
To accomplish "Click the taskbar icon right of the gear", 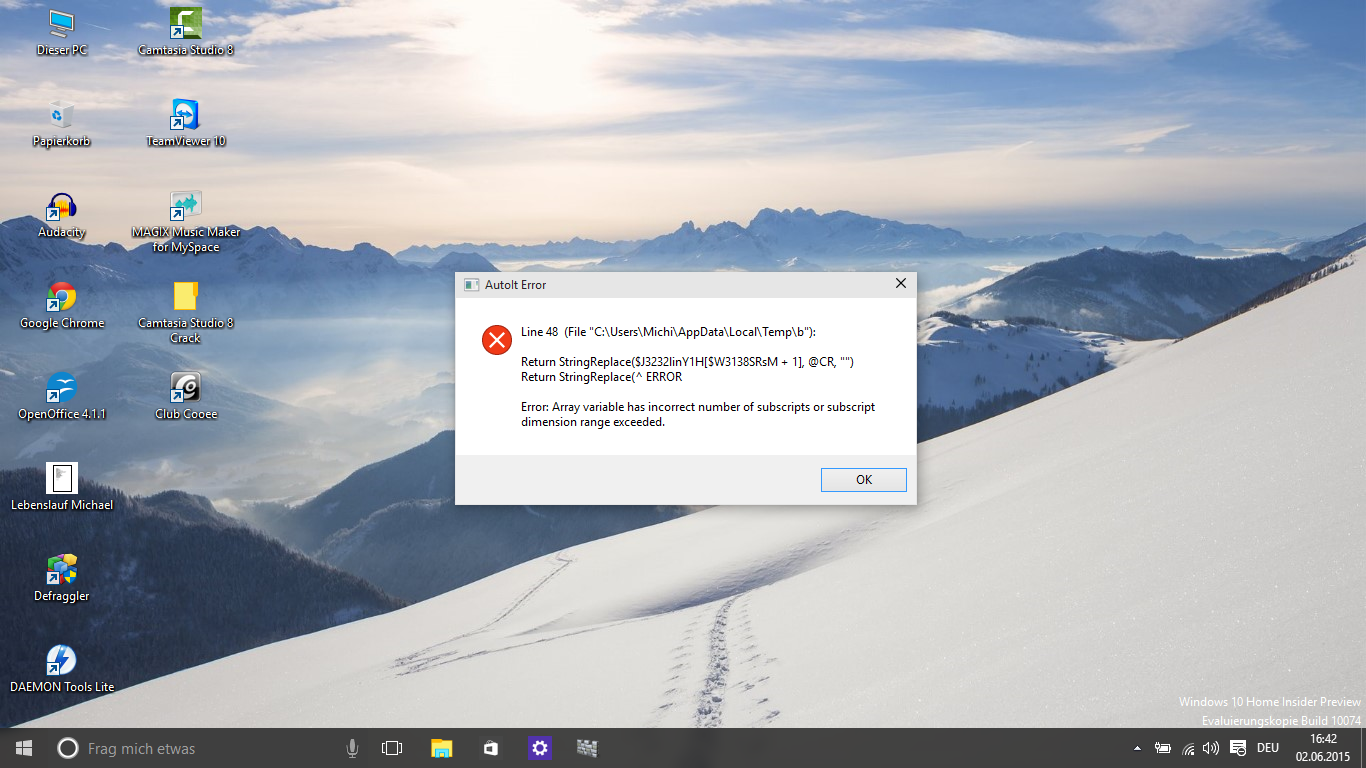I will [x=588, y=748].
